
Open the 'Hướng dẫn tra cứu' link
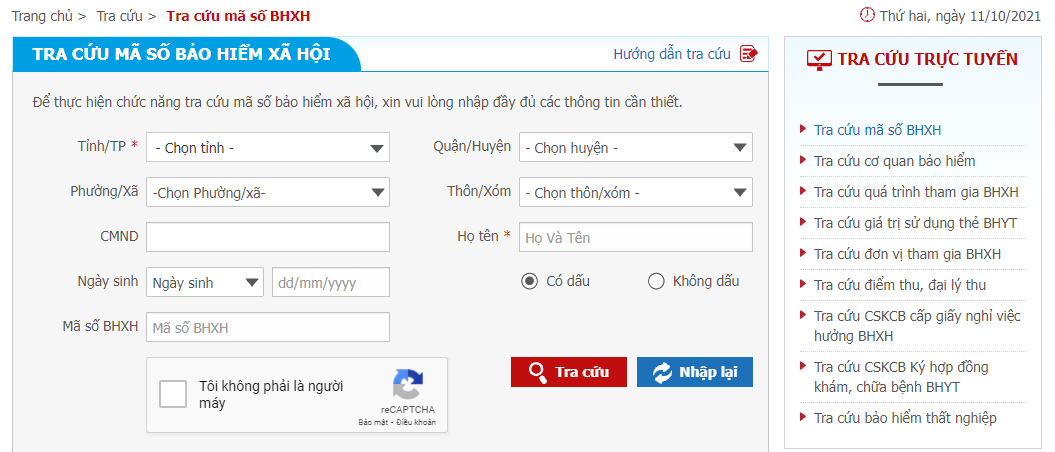tap(671, 54)
